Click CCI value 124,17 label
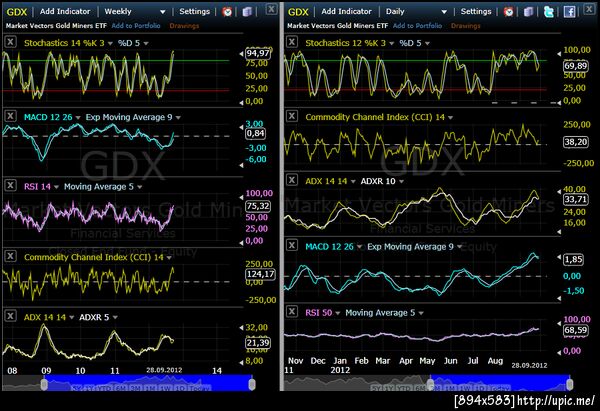The width and height of the screenshot is (600, 411). [260, 274]
